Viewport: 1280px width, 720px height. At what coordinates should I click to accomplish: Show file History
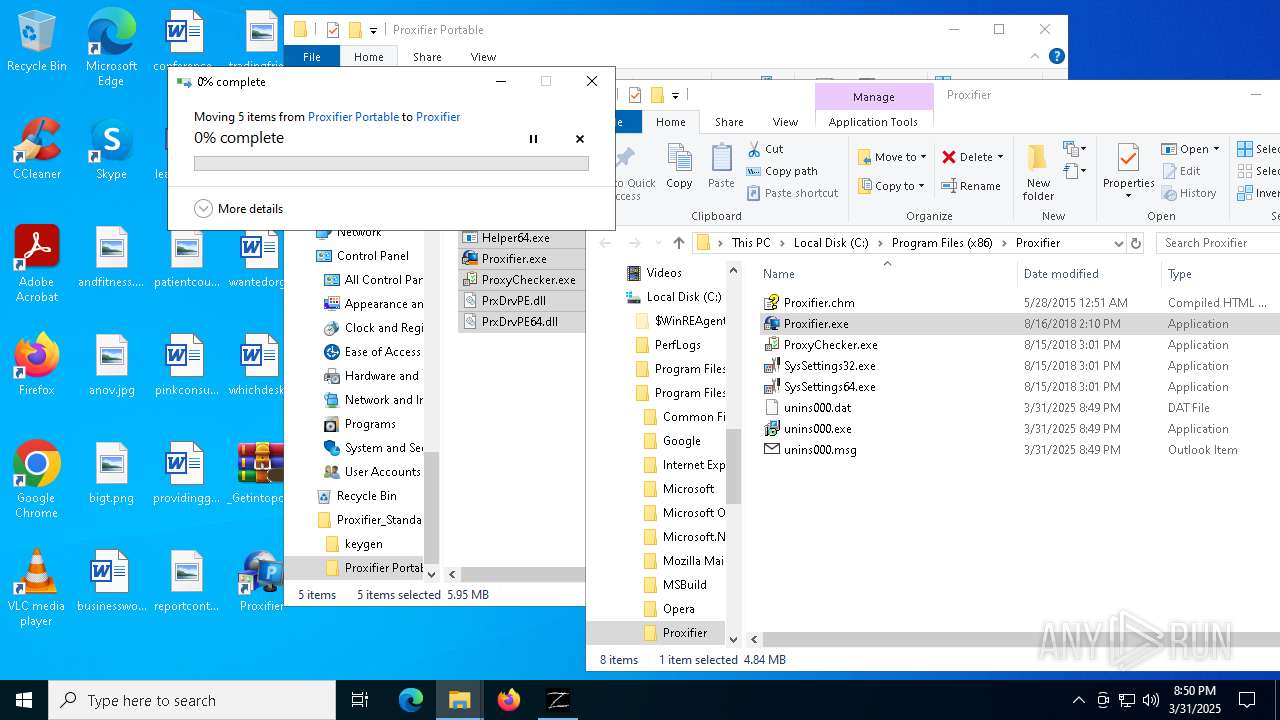coord(1189,193)
